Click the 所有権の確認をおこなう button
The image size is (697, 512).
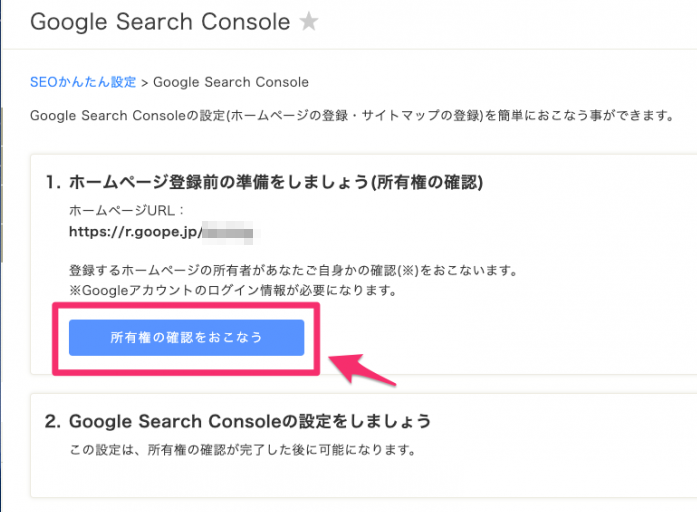pyautogui.click(x=186, y=337)
